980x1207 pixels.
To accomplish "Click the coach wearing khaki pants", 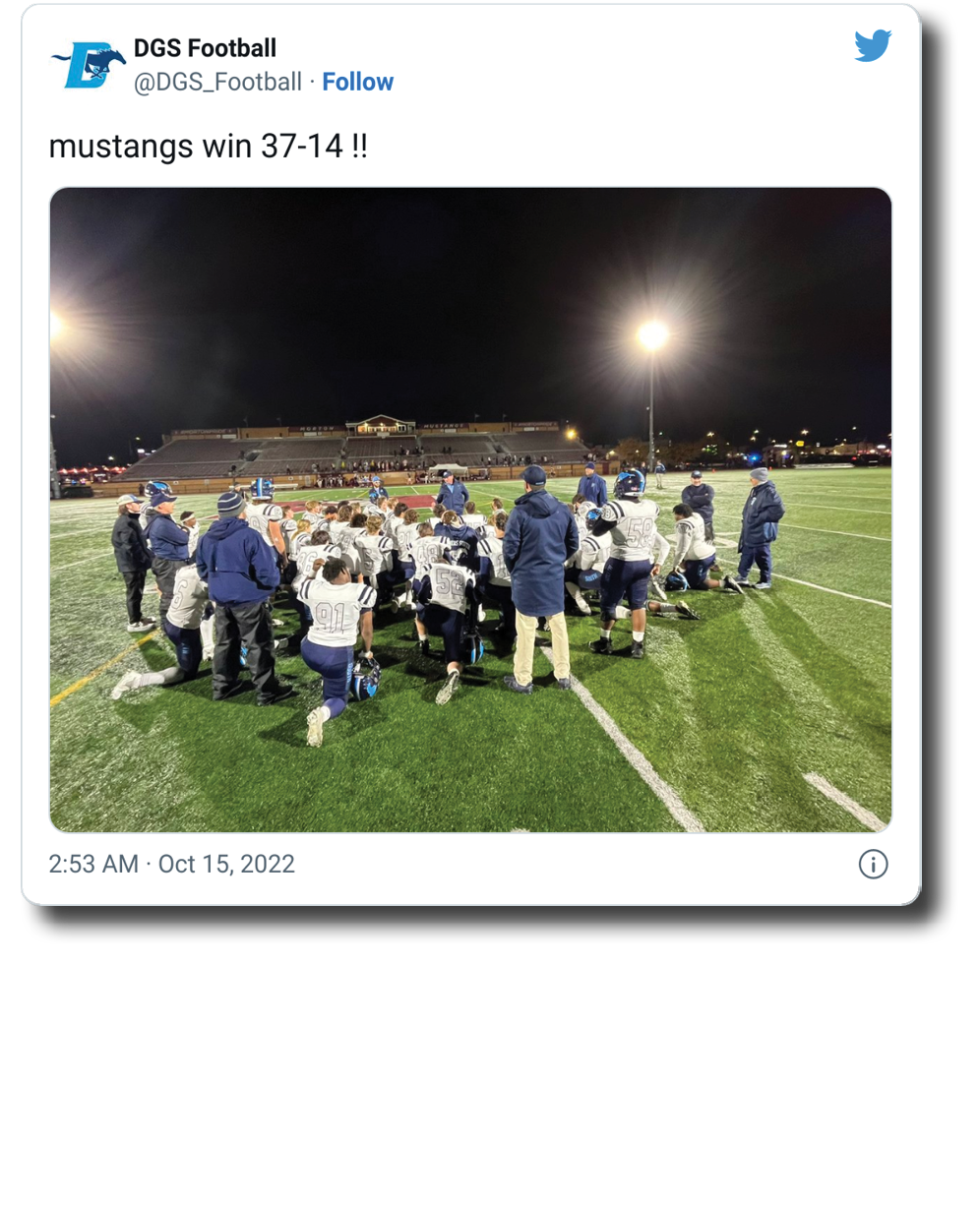I will 539,578.
